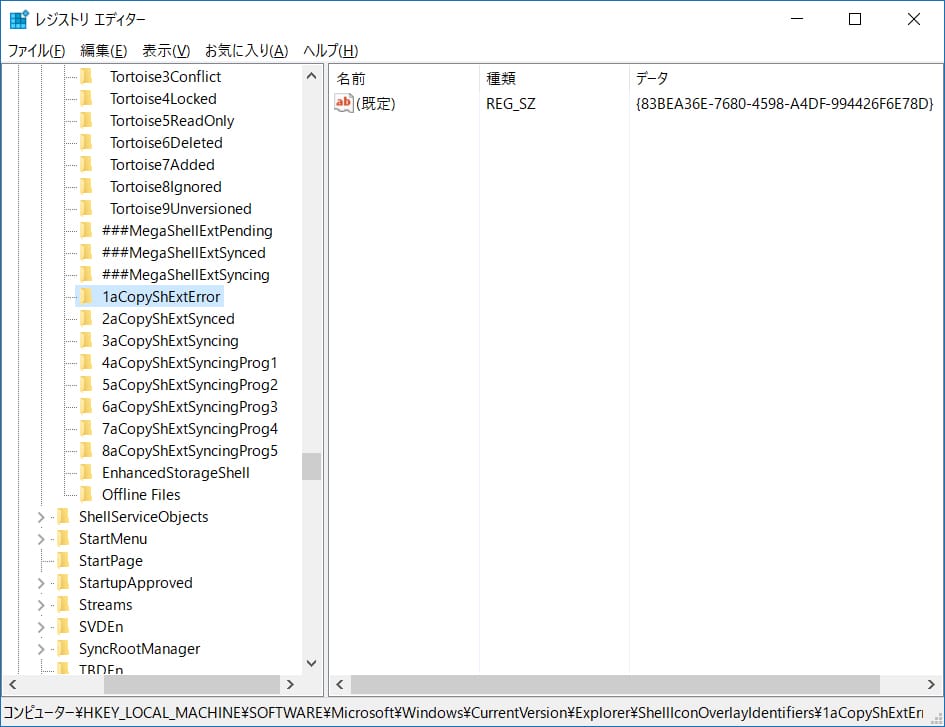This screenshot has height=727, width=945.
Task: Click tree pane horizontal scroll left arrow
Action: tap(13, 684)
